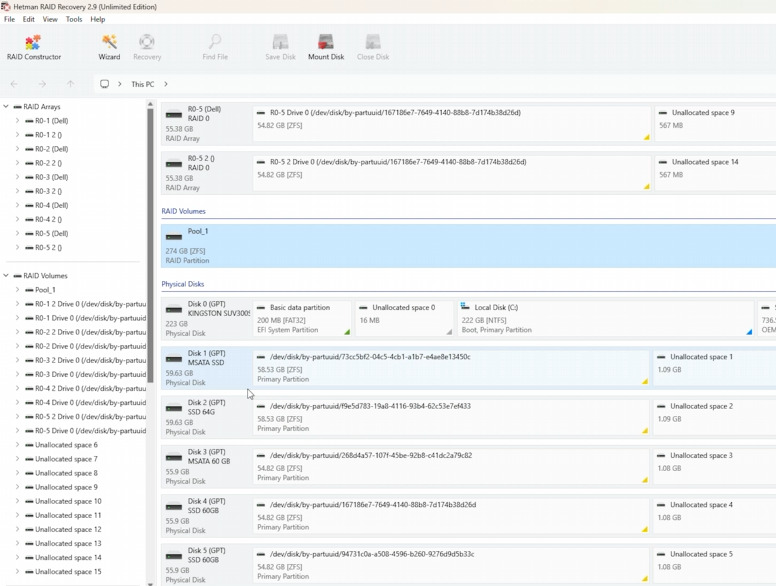Open the Edit menu
776x586 pixels.
(29, 19)
